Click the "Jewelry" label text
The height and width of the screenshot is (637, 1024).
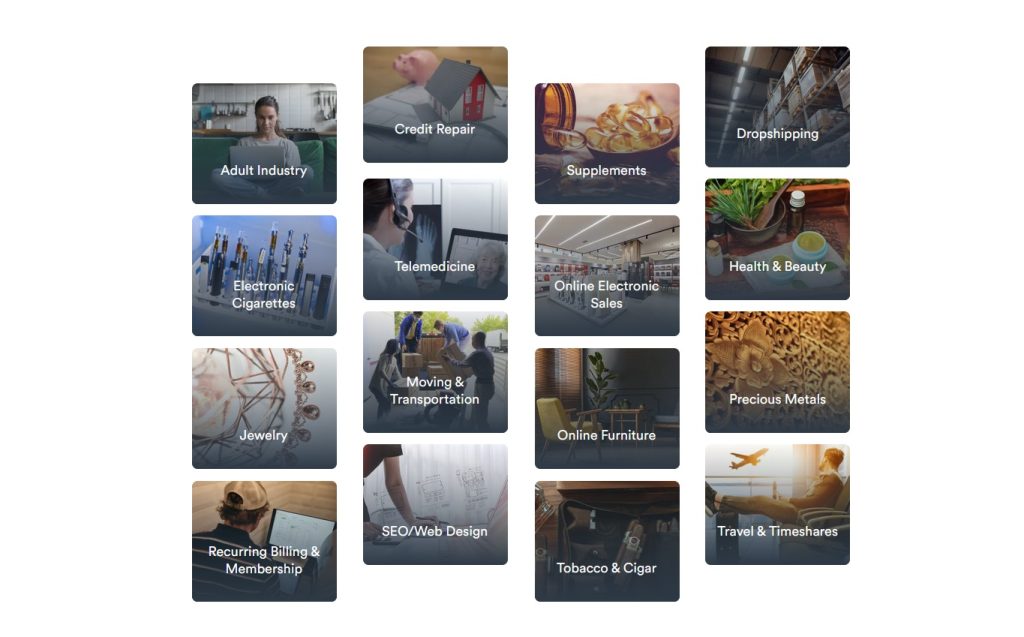pyautogui.click(x=263, y=436)
